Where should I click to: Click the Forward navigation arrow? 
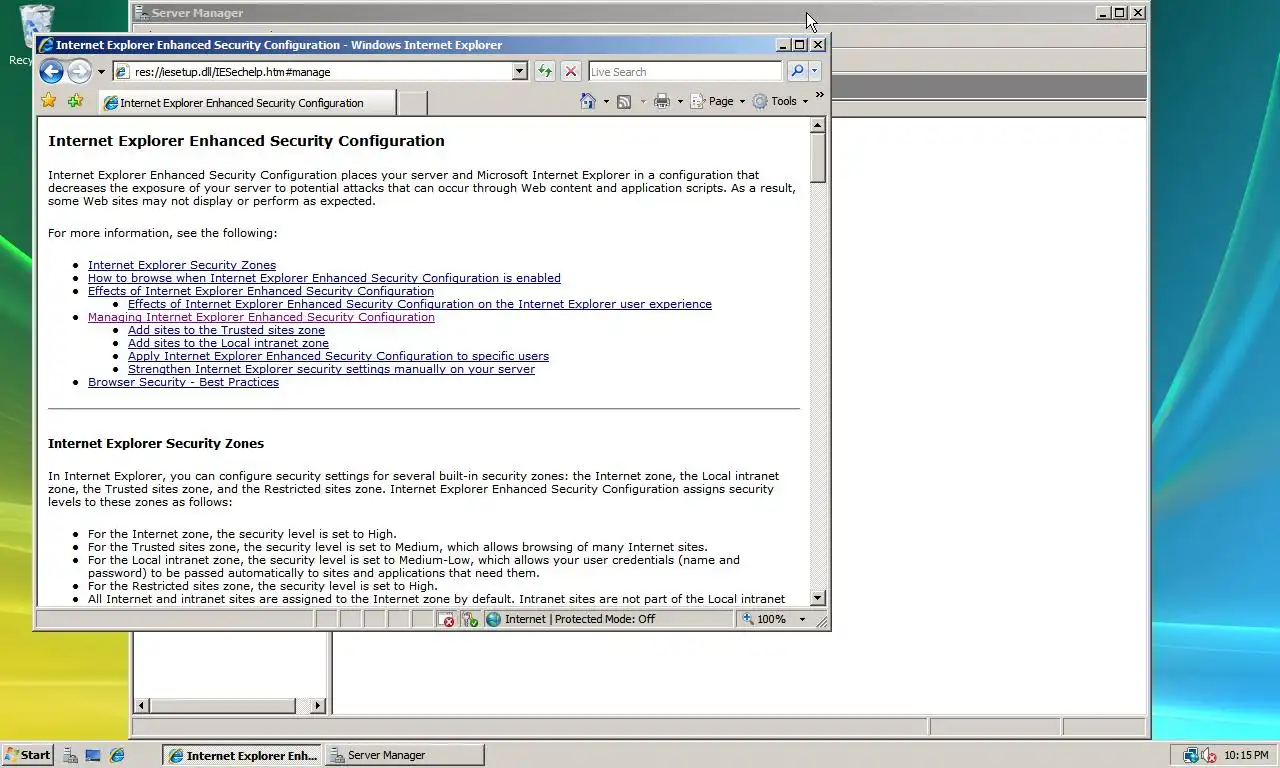coord(79,71)
